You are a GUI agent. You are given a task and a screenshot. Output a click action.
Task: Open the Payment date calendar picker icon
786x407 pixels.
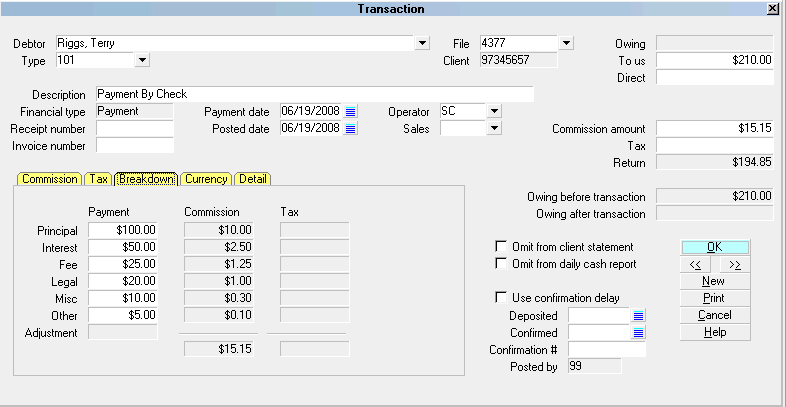click(x=350, y=112)
